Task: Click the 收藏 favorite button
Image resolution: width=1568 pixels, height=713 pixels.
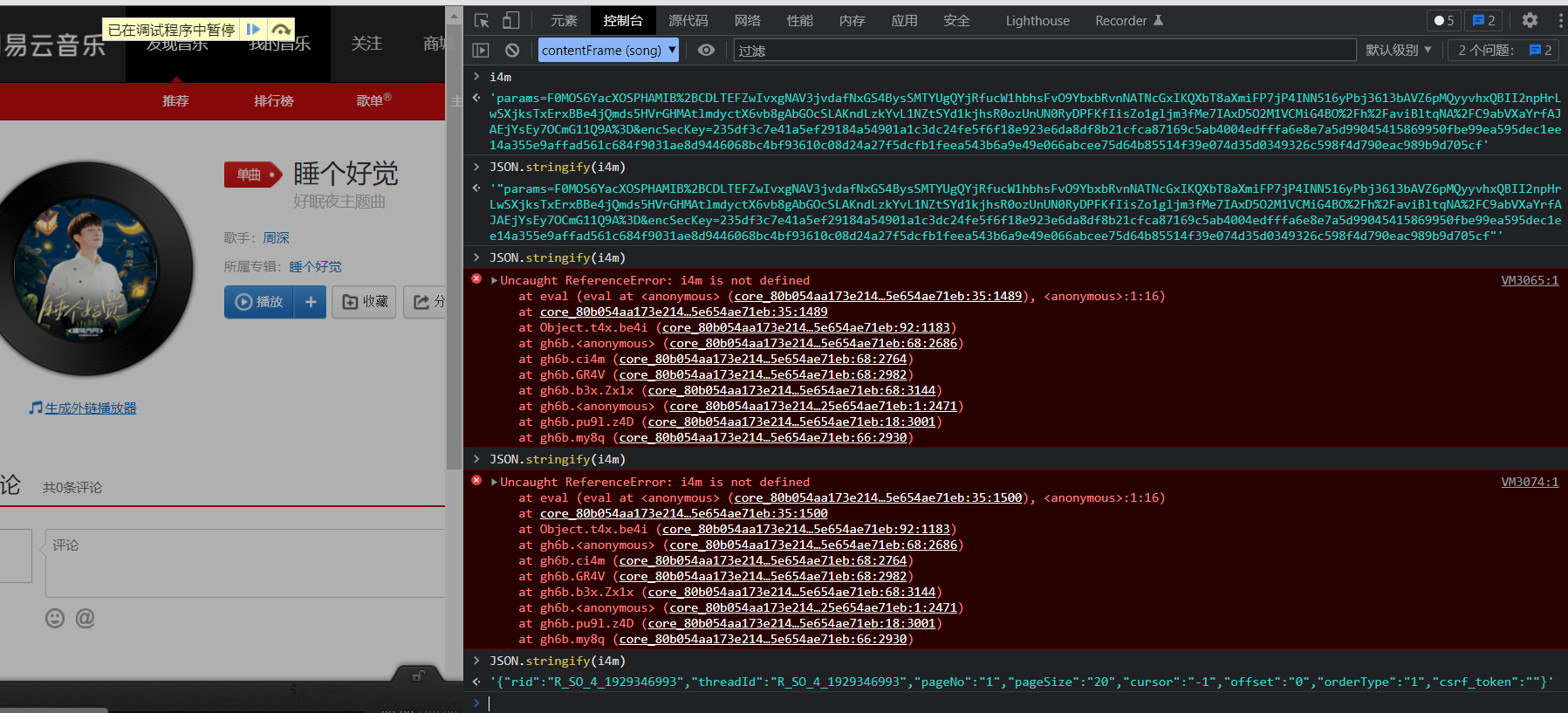Action: pyautogui.click(x=365, y=302)
